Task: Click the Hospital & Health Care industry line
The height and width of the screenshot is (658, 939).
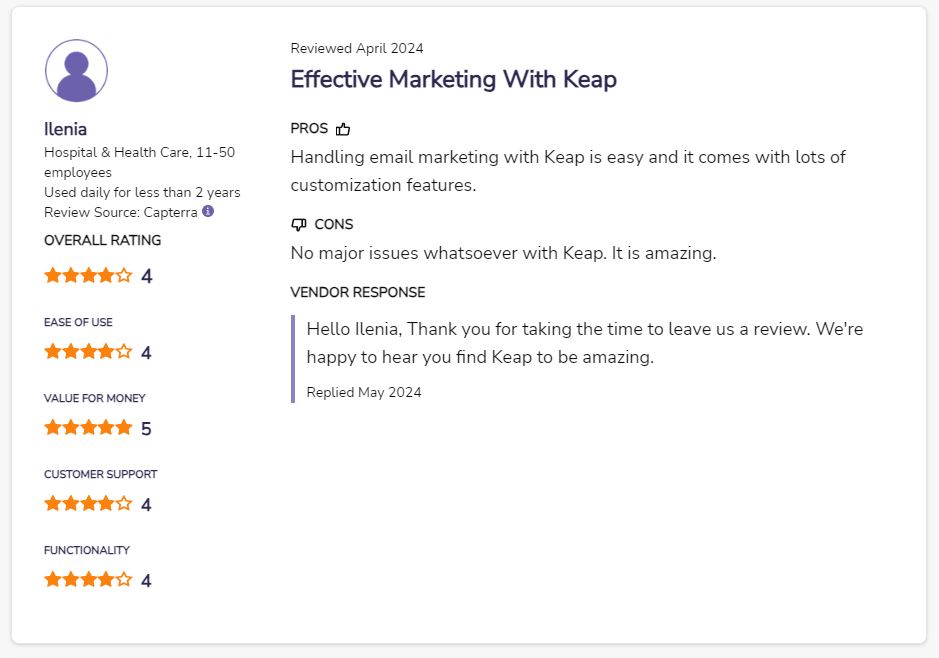Action: pos(140,162)
